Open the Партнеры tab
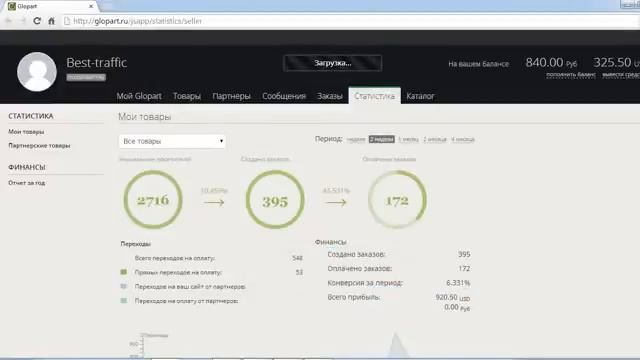Viewport: 640px width, 360px height. point(231,96)
